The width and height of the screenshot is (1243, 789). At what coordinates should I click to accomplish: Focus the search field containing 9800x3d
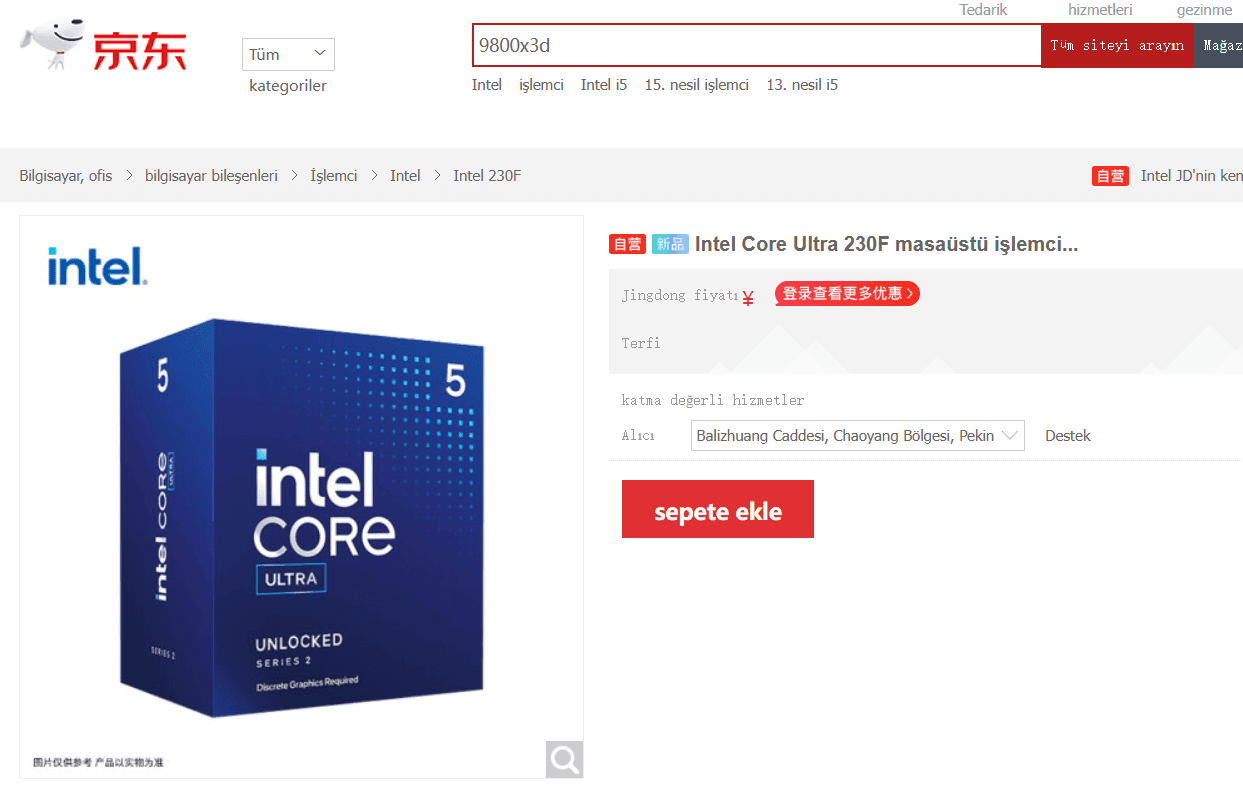pos(757,45)
